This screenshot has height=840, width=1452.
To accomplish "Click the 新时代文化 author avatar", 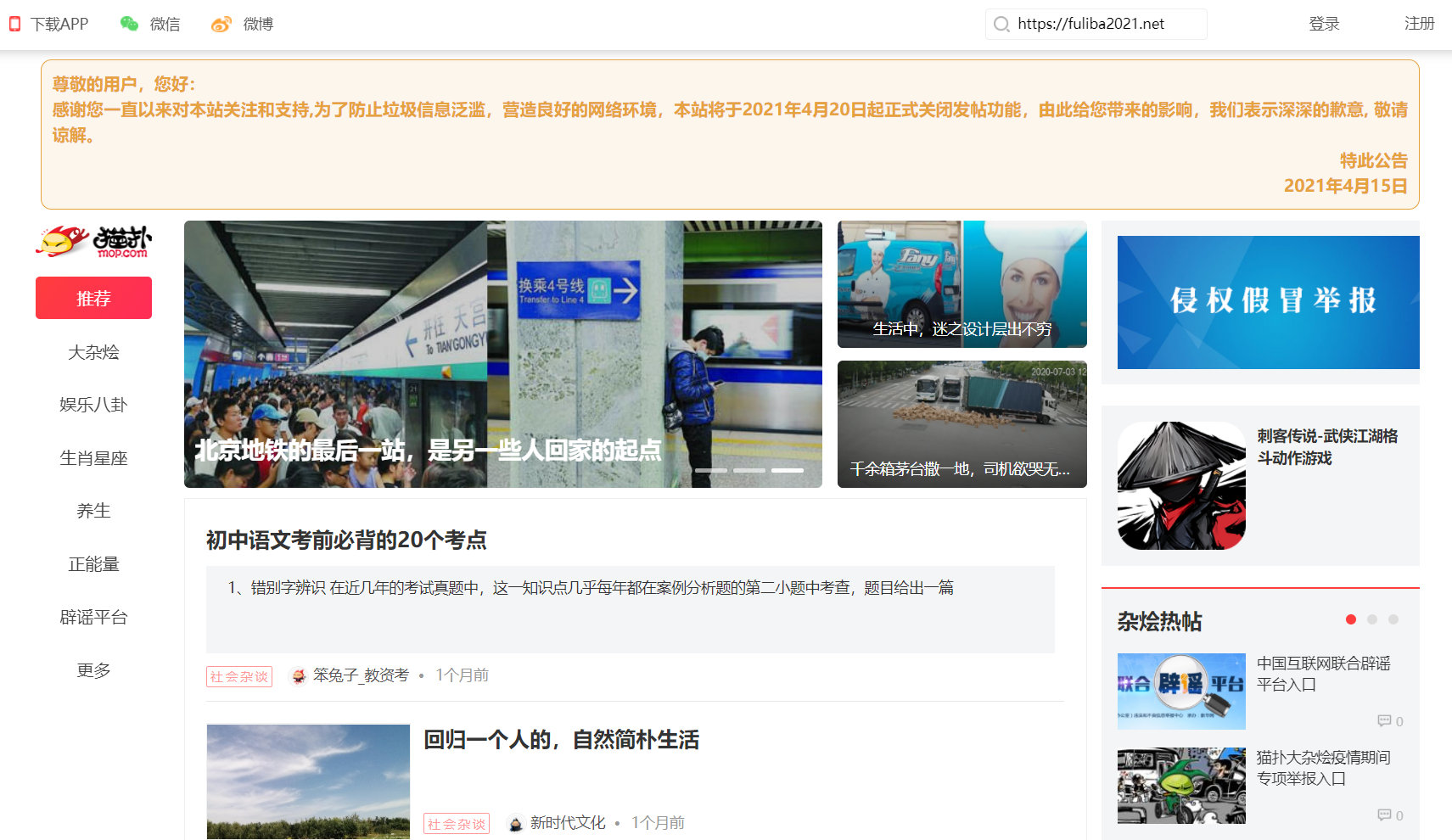I will (515, 824).
